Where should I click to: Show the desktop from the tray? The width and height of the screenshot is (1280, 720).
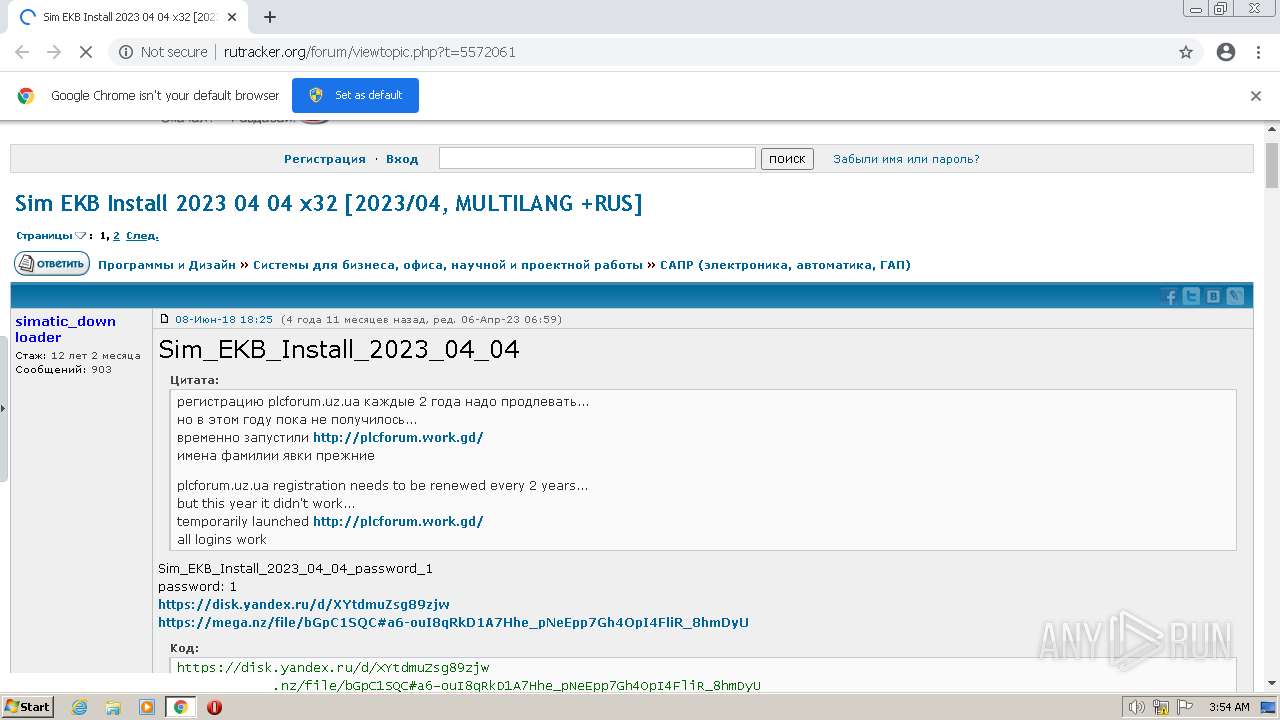1269,707
